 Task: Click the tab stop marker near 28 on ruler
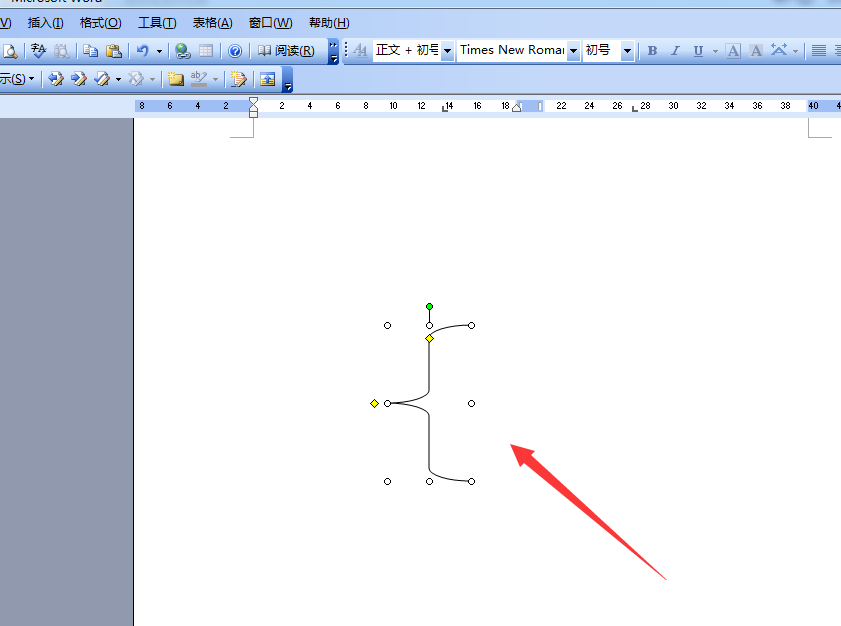pyautogui.click(x=635, y=109)
